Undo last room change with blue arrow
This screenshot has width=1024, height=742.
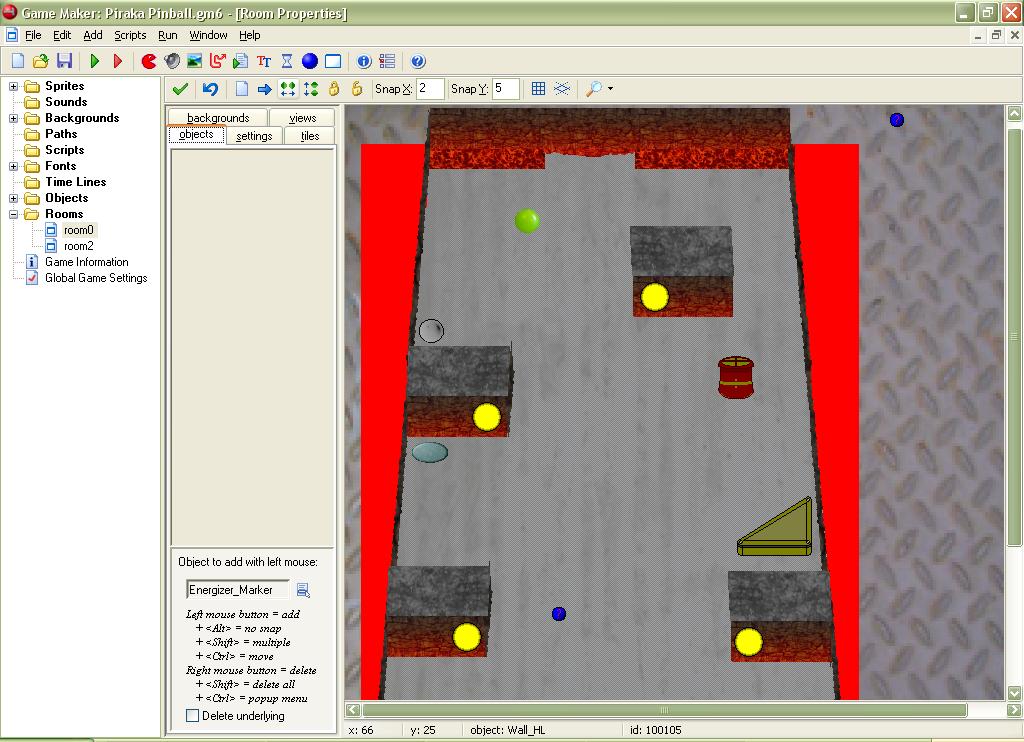(210, 88)
